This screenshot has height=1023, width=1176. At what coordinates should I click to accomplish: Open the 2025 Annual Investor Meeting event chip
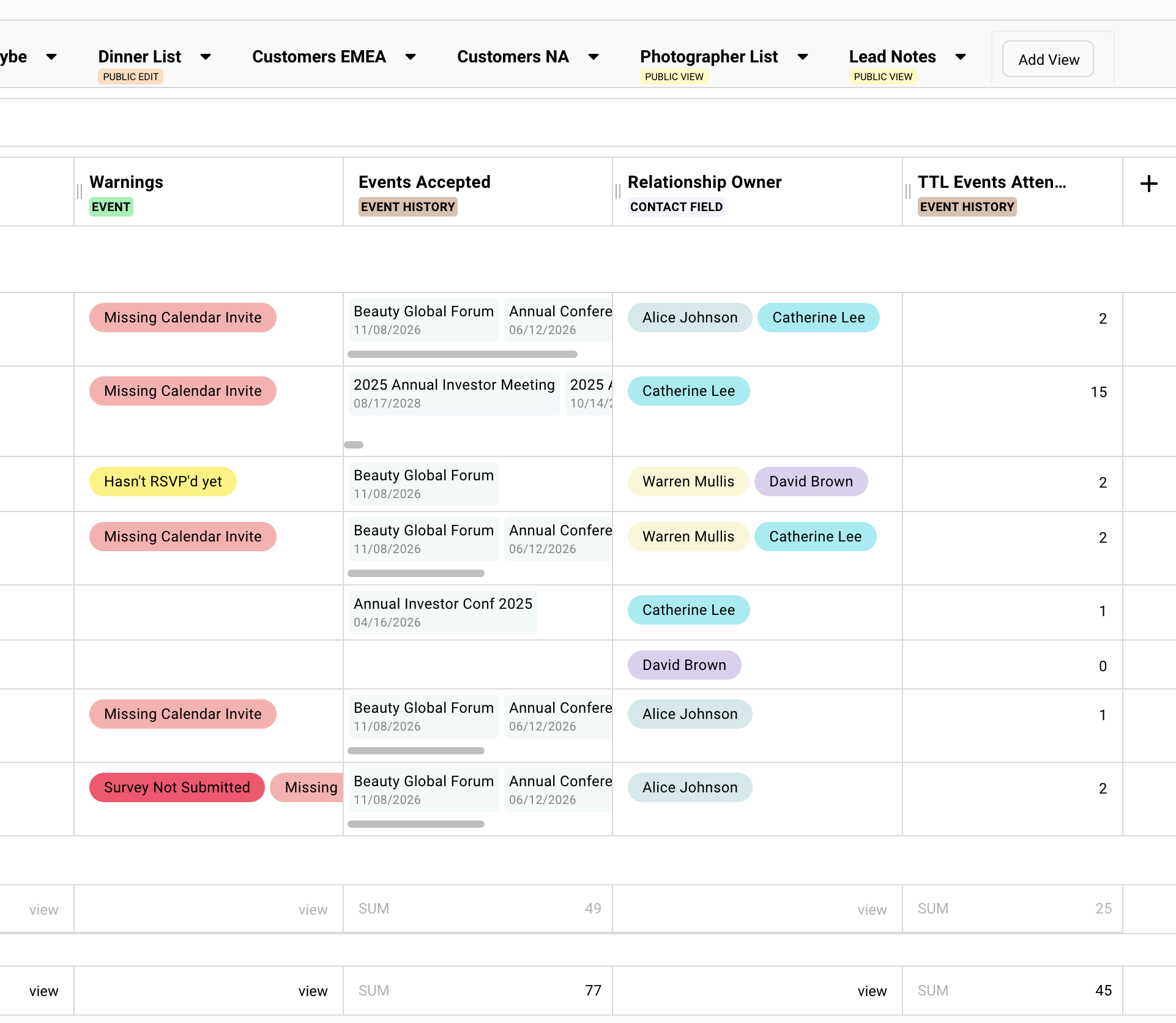[x=454, y=393]
